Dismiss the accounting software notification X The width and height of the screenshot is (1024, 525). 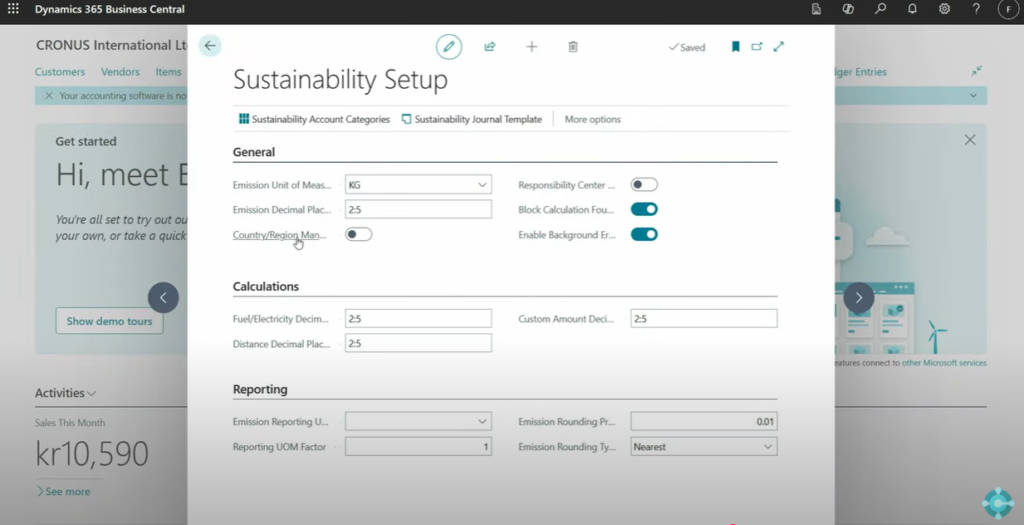tap(49, 95)
